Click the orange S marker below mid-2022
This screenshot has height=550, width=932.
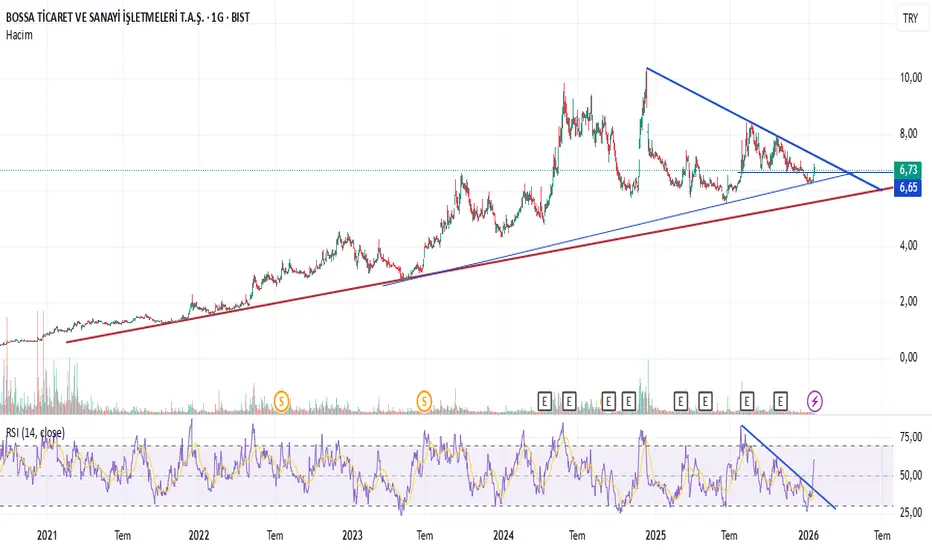tap(281, 401)
